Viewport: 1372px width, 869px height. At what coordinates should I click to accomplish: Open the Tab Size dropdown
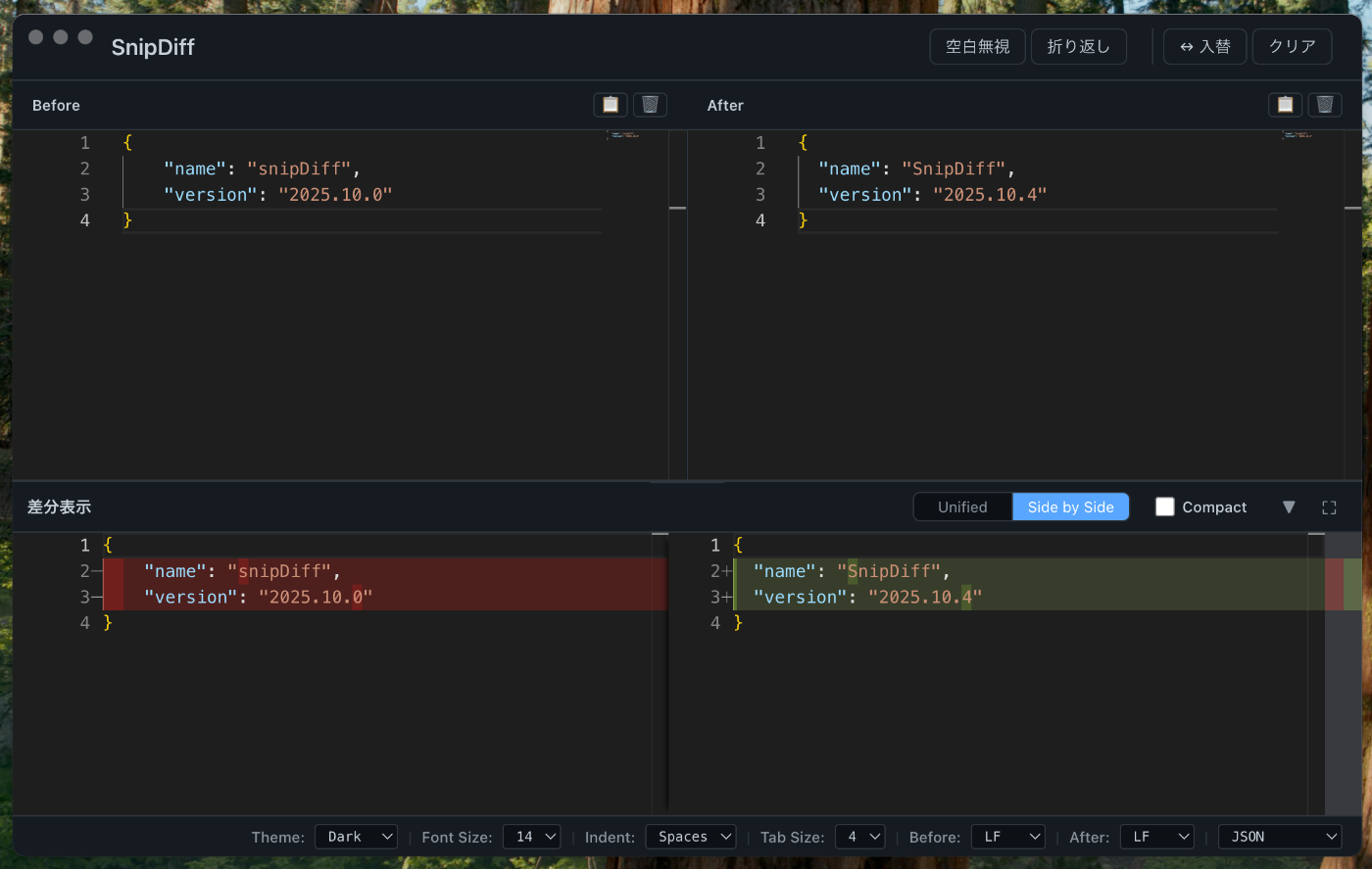(x=860, y=837)
